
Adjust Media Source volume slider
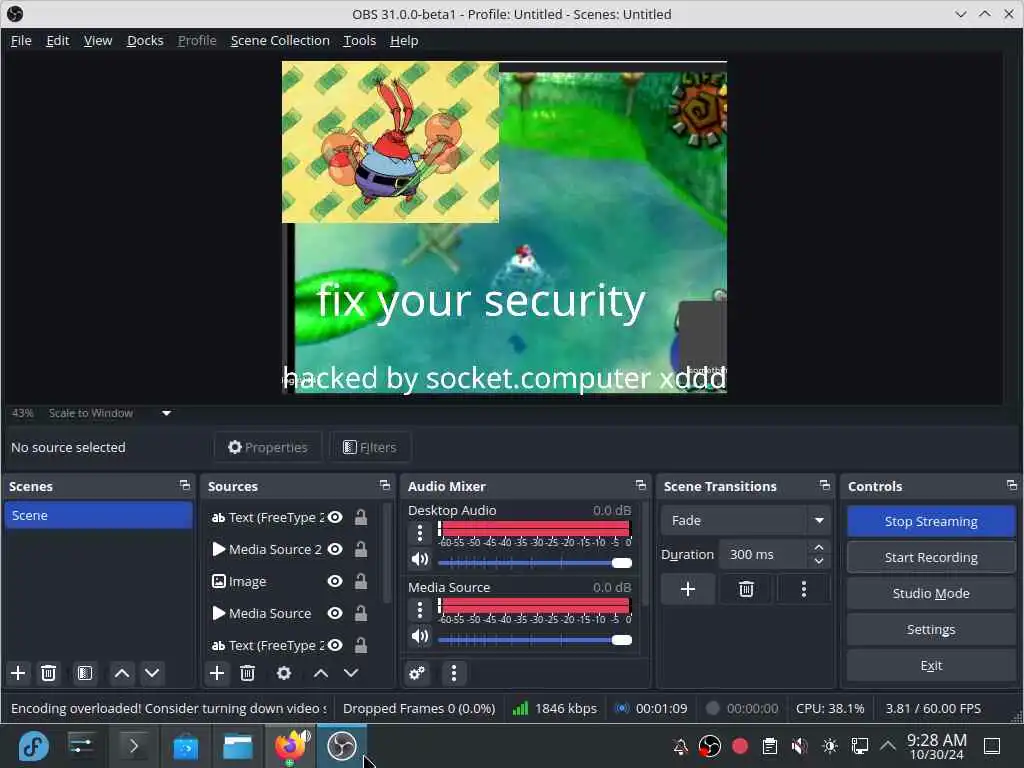[x=535, y=640]
